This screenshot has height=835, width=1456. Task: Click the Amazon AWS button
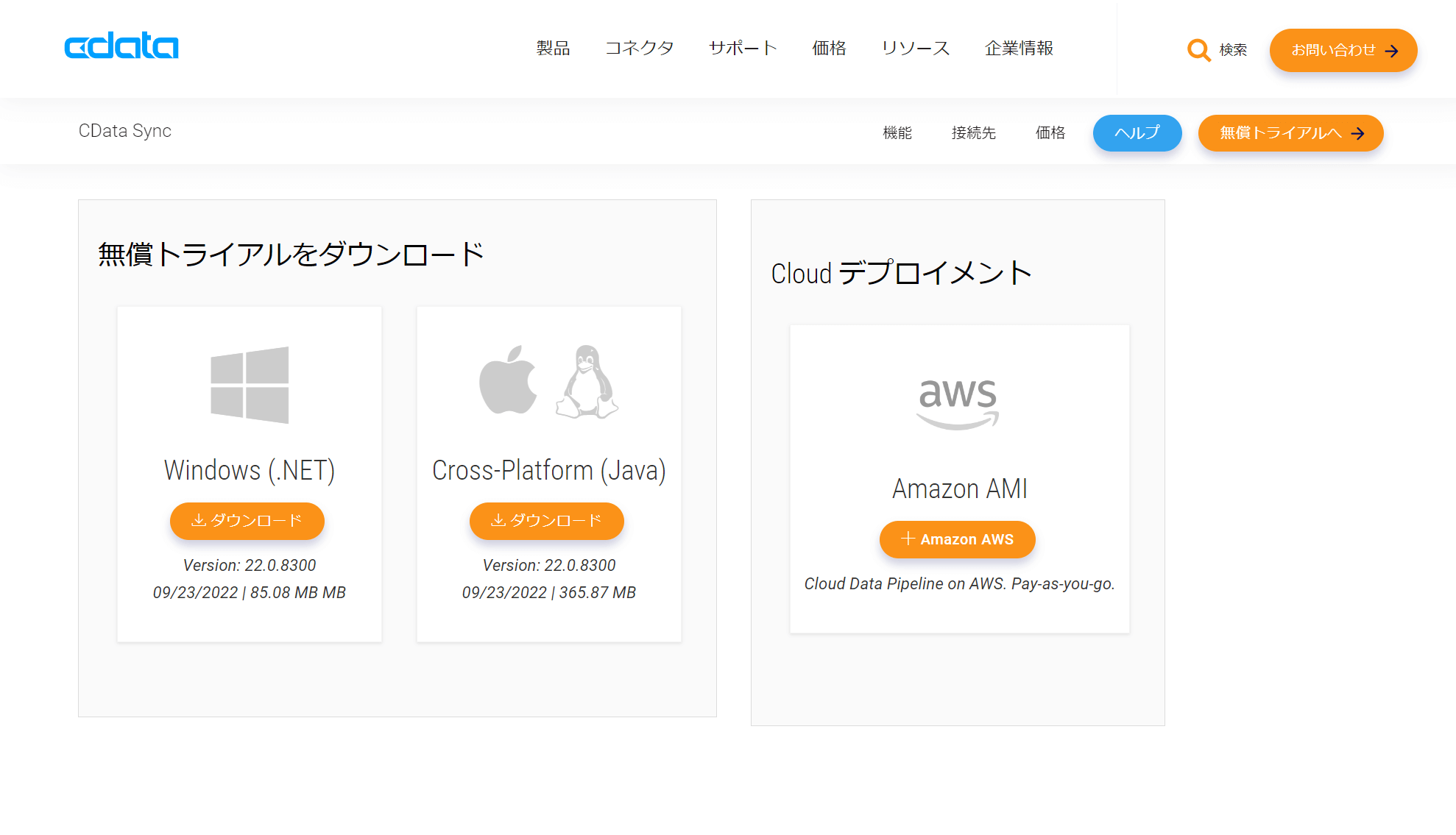pos(957,539)
